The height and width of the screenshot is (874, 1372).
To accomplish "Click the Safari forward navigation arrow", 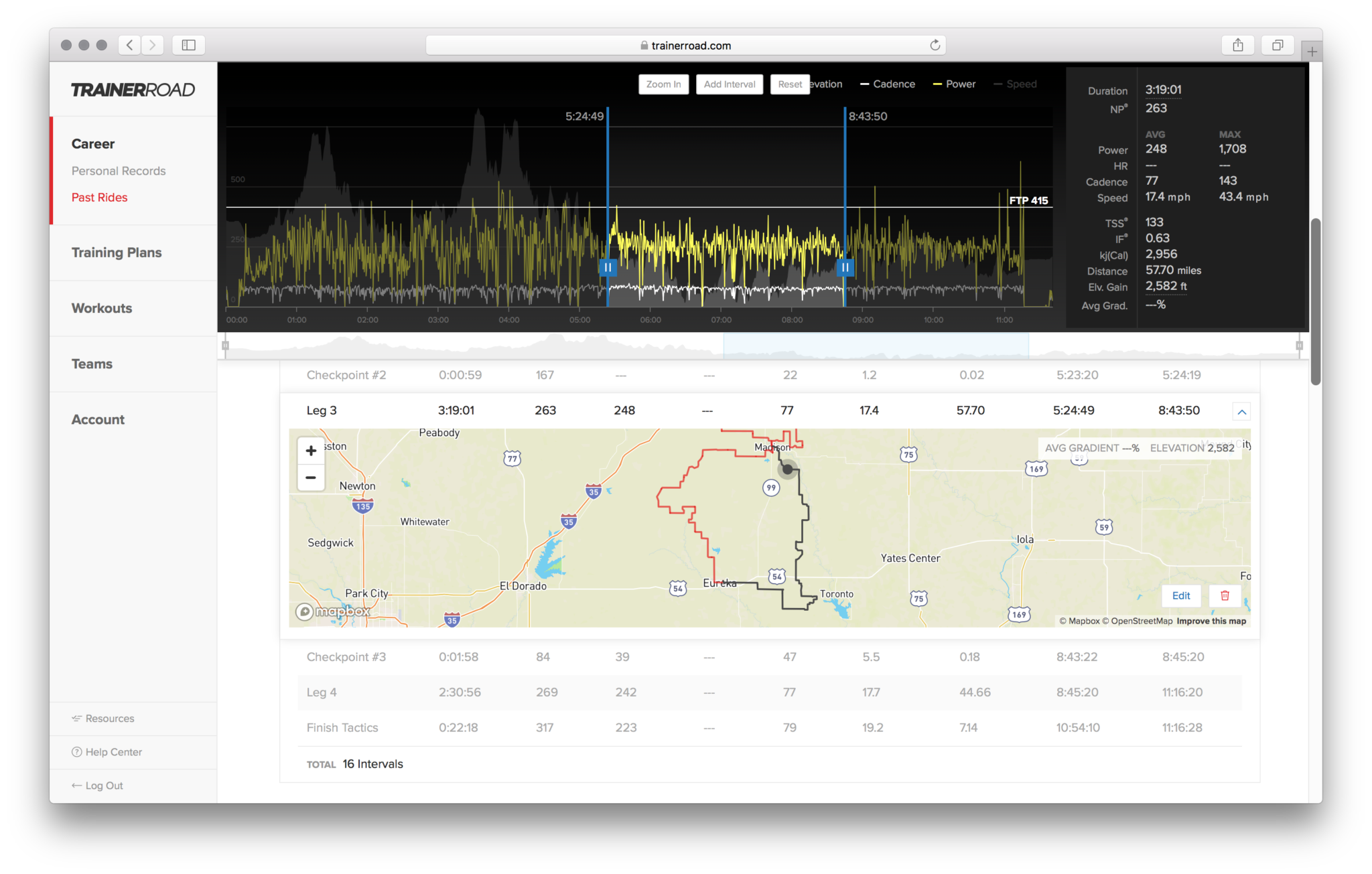I will (x=153, y=45).
